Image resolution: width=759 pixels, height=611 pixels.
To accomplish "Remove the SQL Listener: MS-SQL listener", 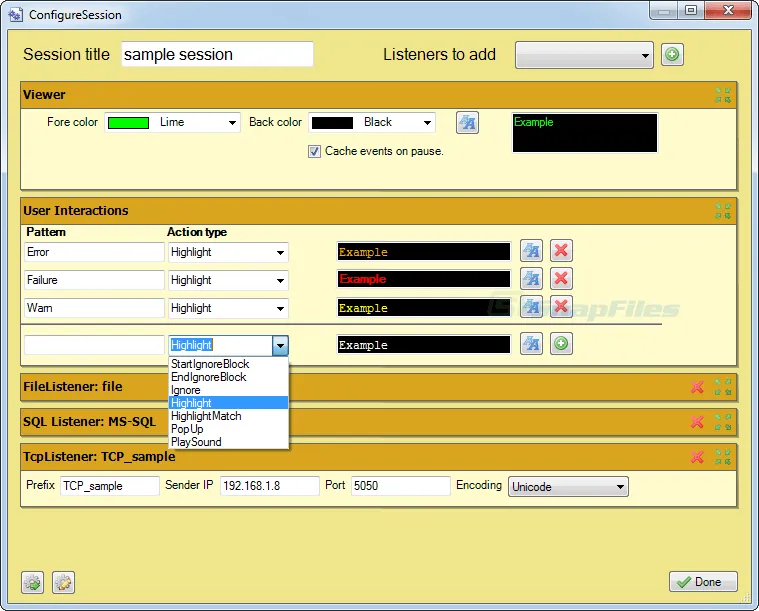I will tap(697, 422).
